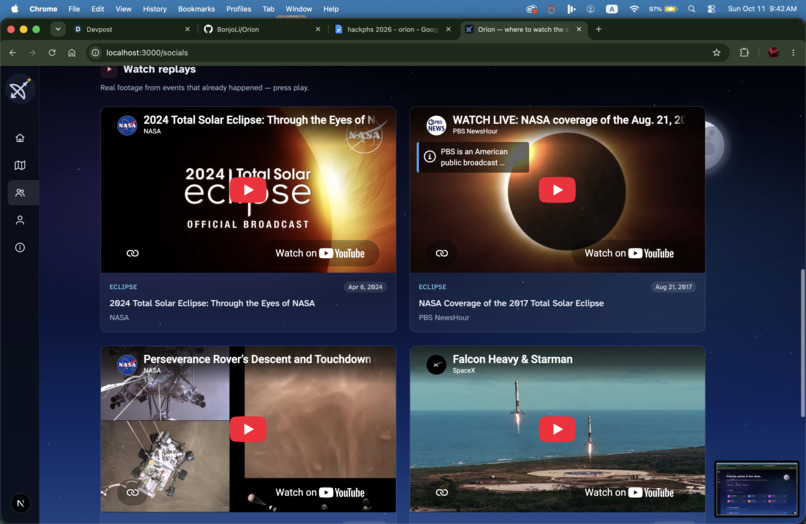Click the page vertical scrollbar
Screen dimensions: 806x524
click(802, 343)
